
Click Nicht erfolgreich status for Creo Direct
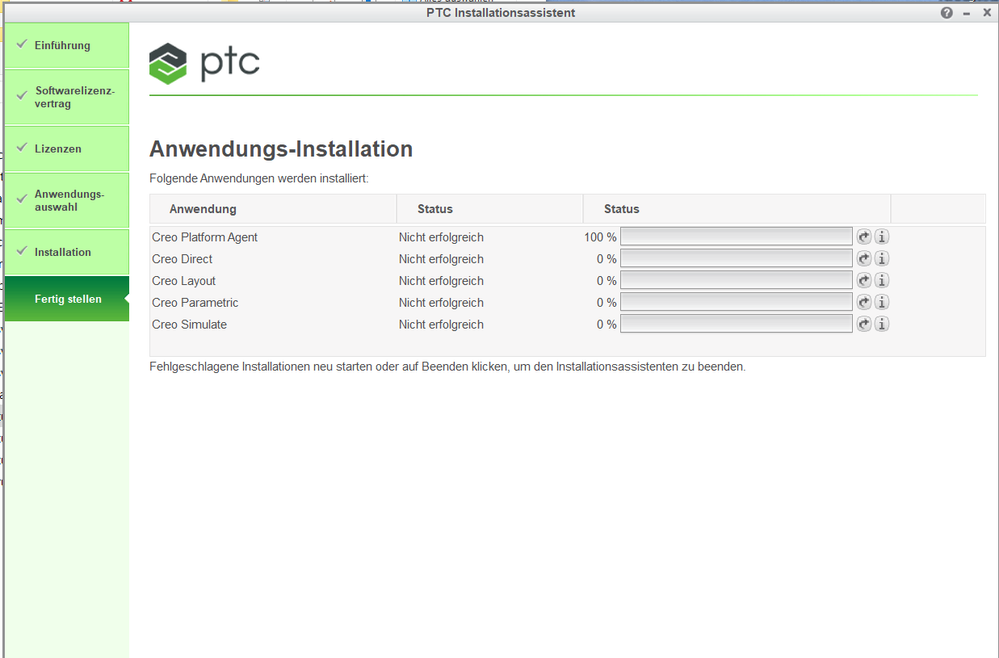[x=441, y=259]
